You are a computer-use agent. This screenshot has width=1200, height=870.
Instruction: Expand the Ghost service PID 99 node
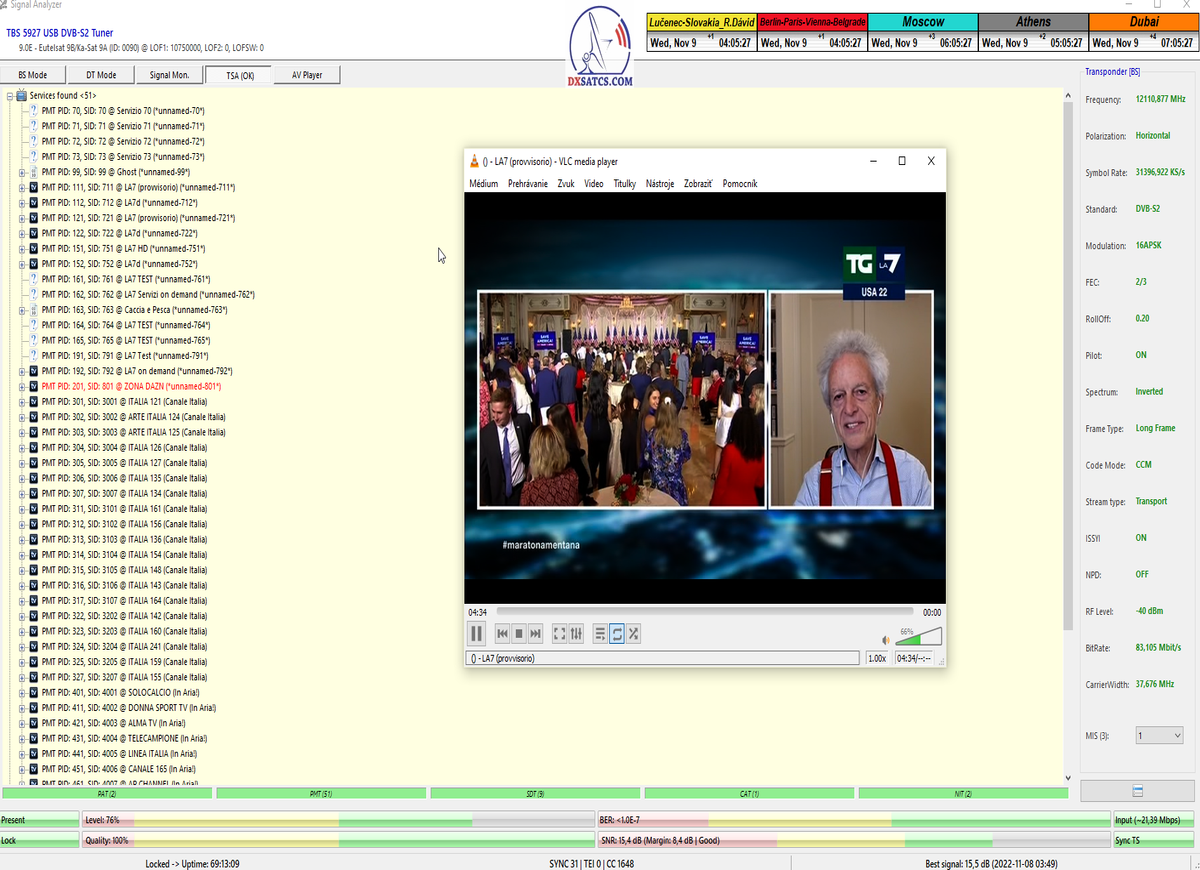tap(21, 172)
